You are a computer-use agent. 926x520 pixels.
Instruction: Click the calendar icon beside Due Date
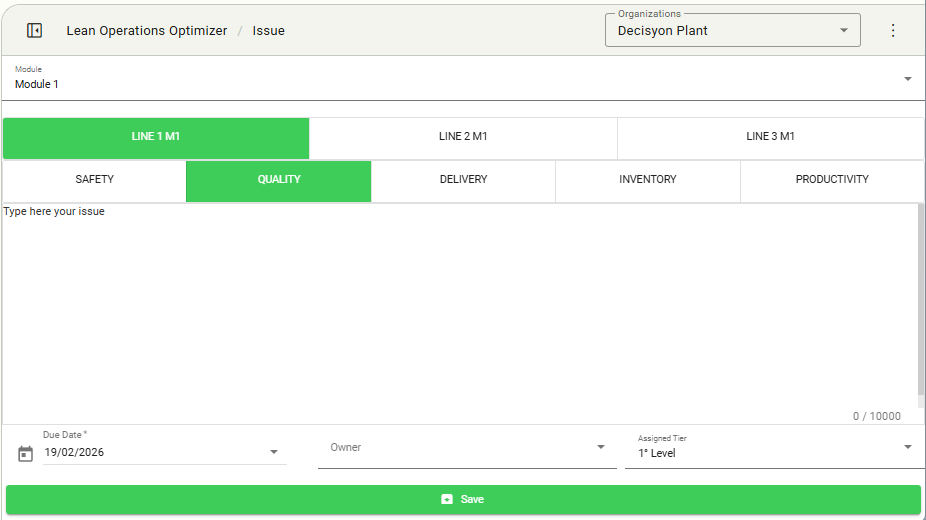pos(26,454)
